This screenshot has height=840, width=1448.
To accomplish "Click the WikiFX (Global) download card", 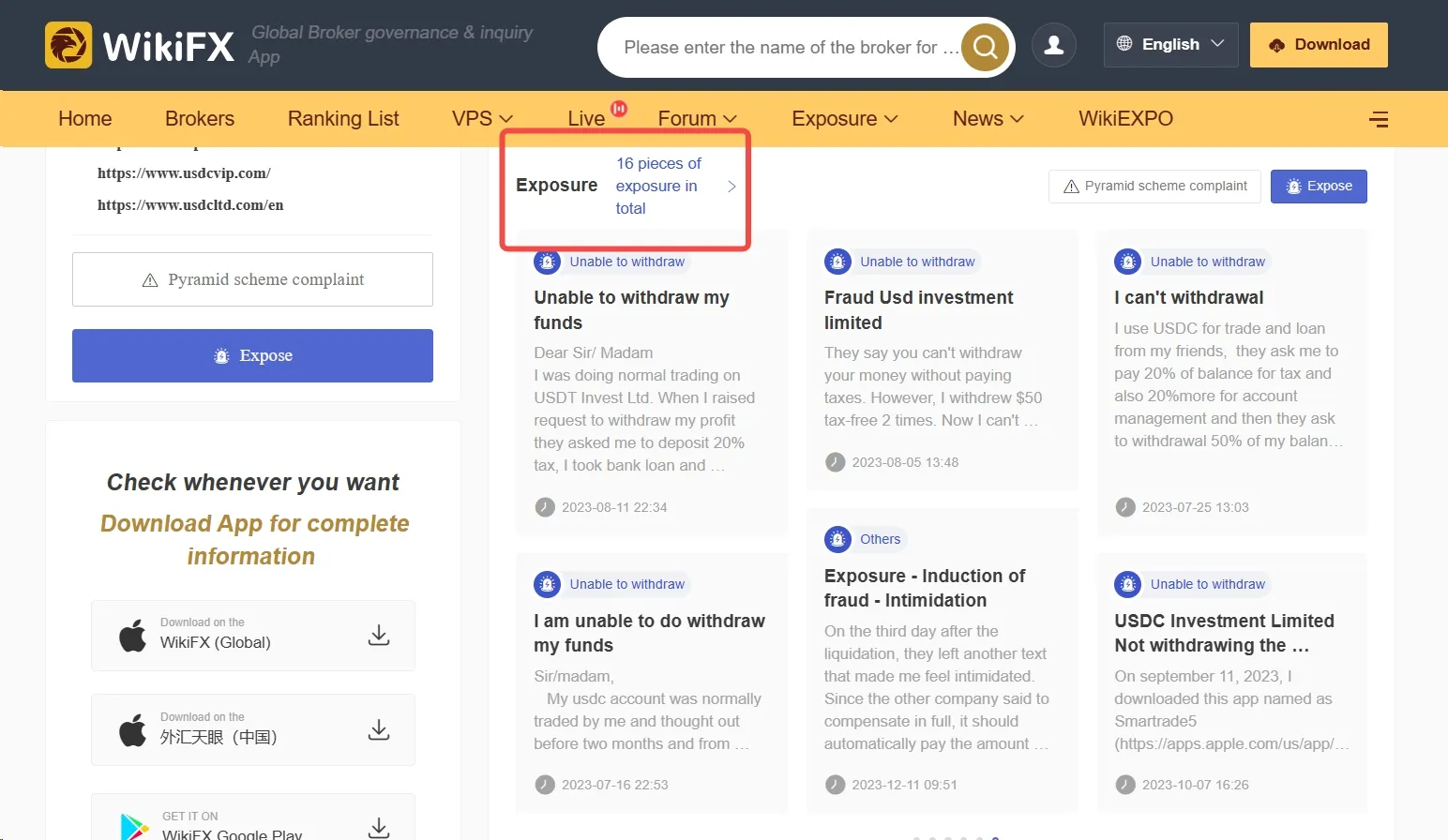I will click(253, 636).
